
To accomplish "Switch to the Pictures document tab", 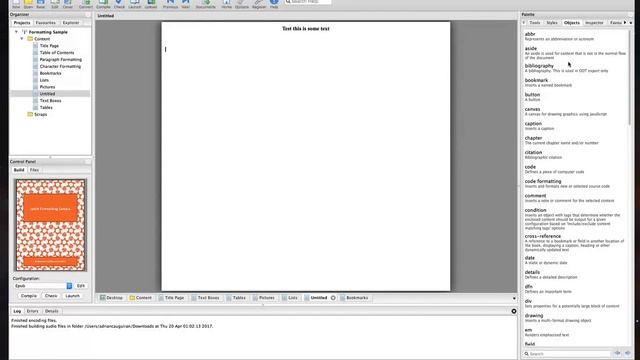I will pyautogui.click(x=264, y=298).
